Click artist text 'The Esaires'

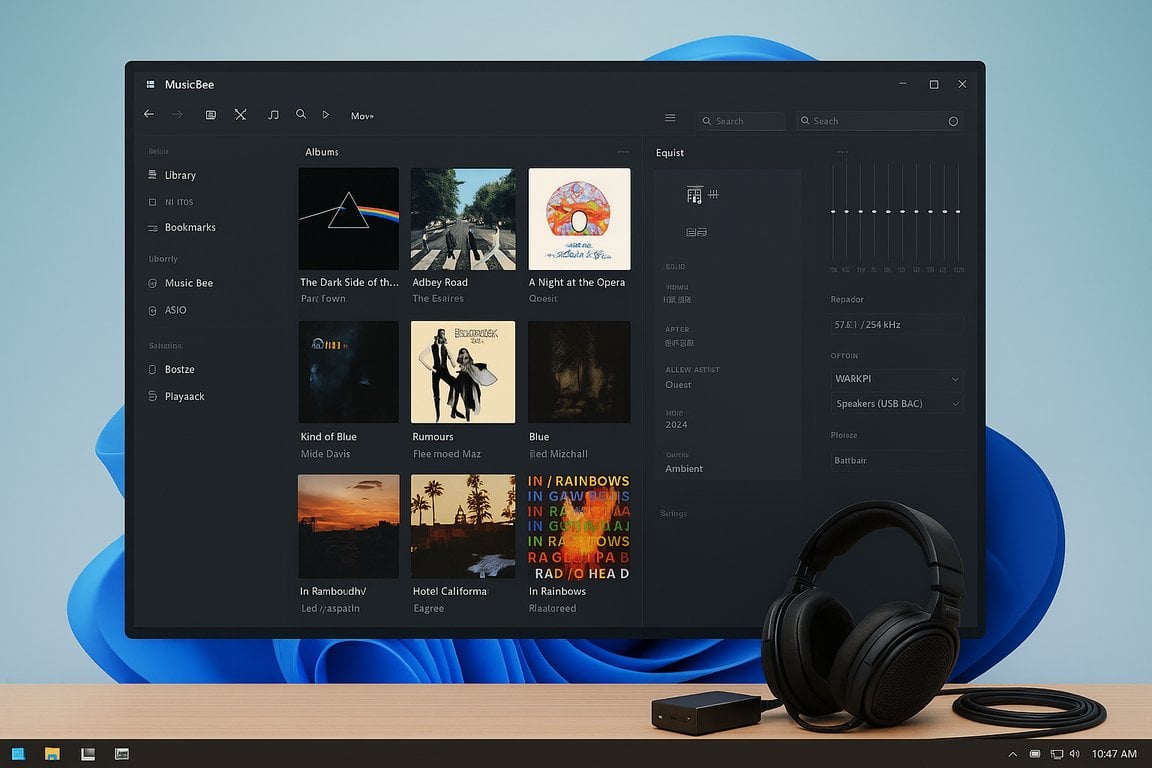(438, 298)
